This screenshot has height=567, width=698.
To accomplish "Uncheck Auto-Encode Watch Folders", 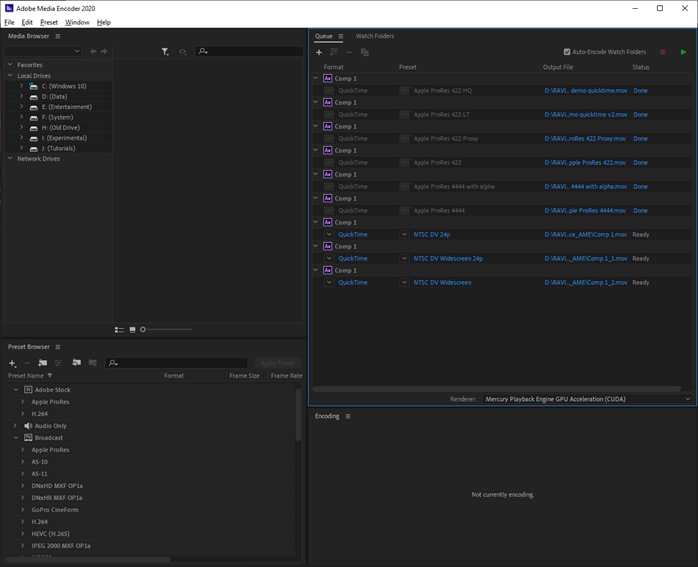I will [x=567, y=52].
